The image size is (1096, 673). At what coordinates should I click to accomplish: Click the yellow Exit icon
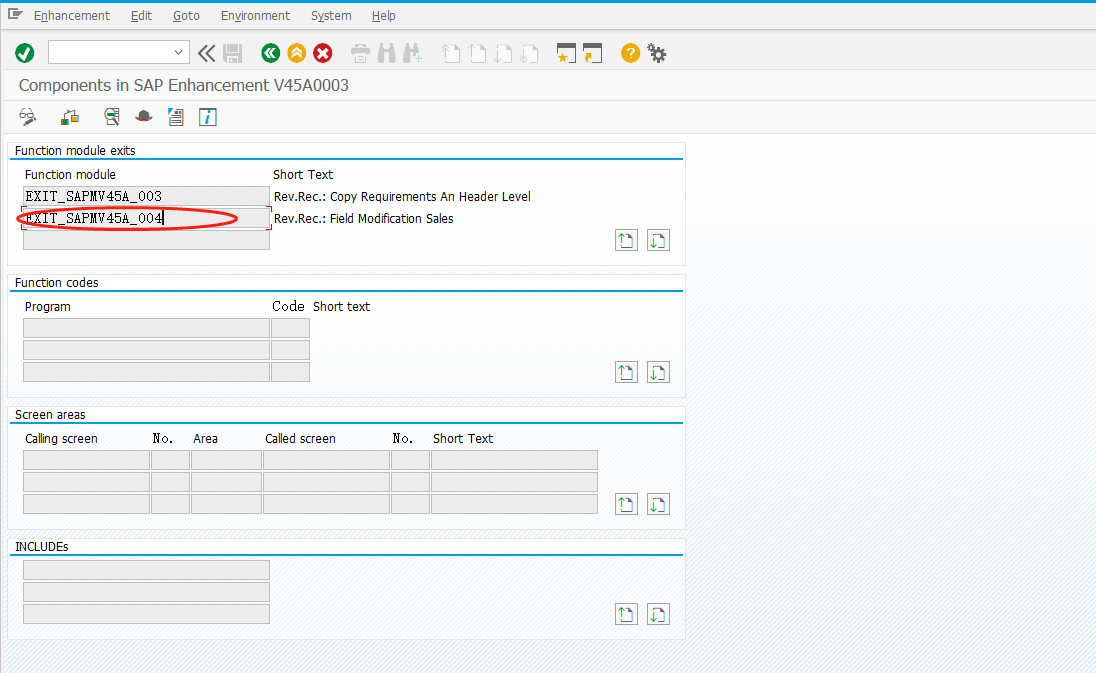coord(297,53)
